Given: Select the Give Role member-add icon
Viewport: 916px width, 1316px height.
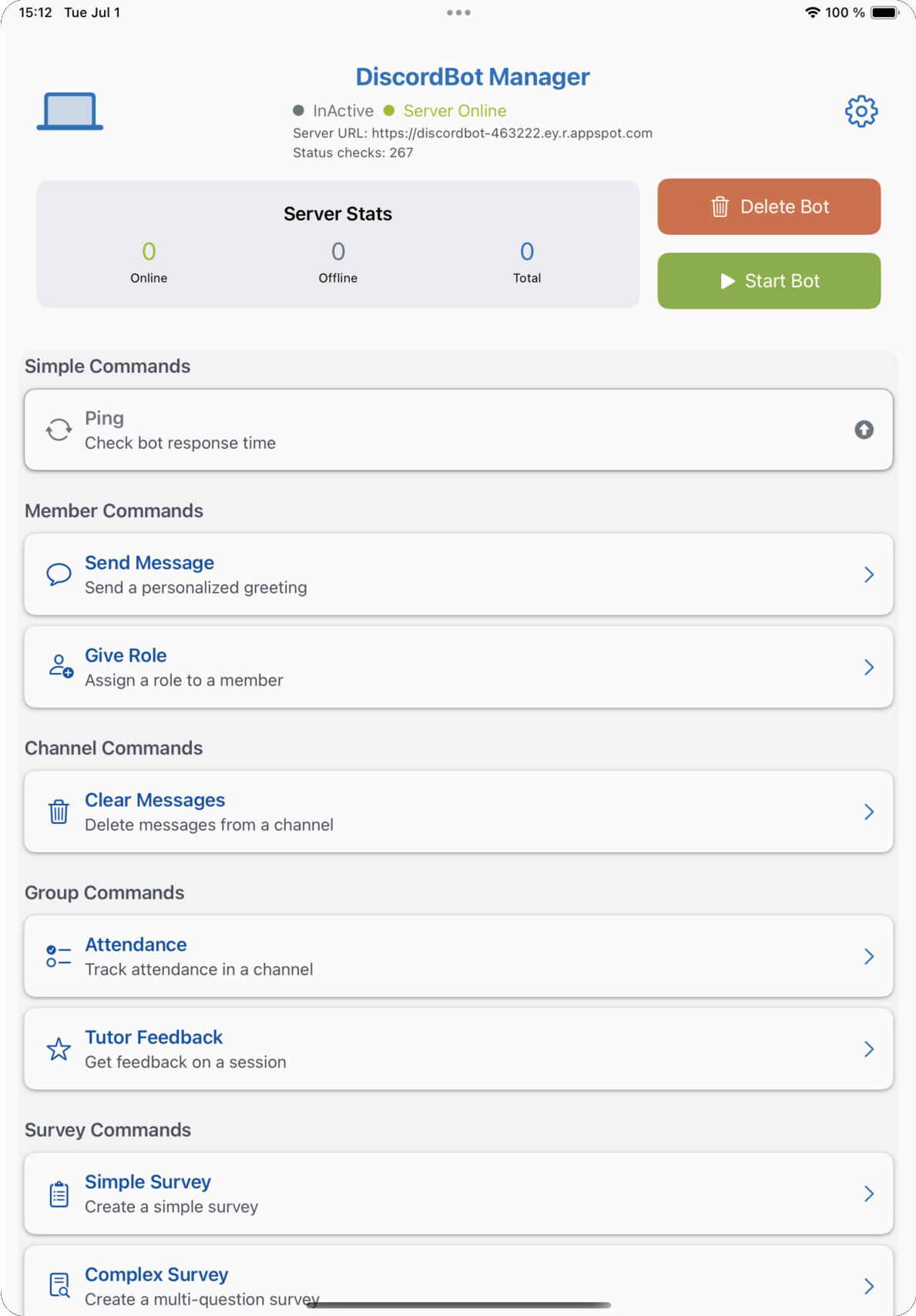Looking at the screenshot, I should (x=59, y=666).
